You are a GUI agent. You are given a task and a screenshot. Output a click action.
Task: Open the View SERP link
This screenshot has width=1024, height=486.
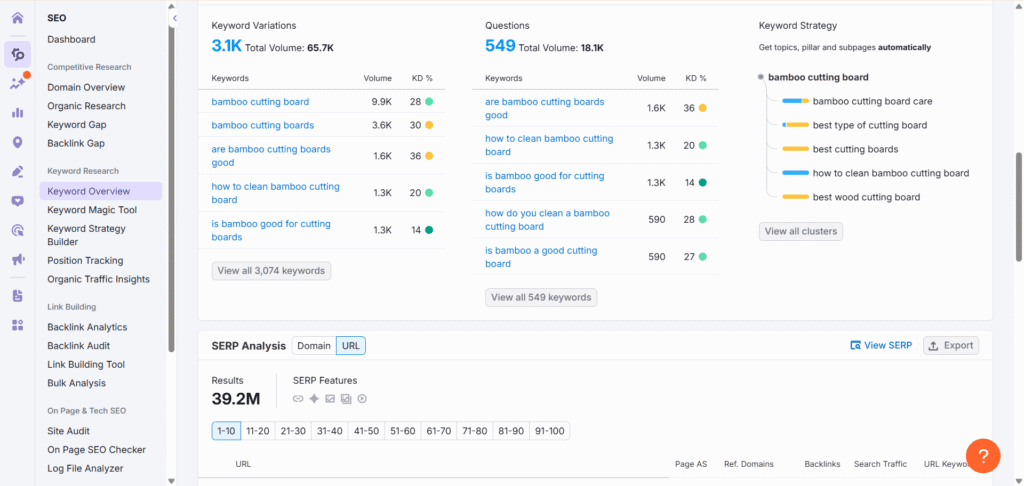(x=881, y=346)
